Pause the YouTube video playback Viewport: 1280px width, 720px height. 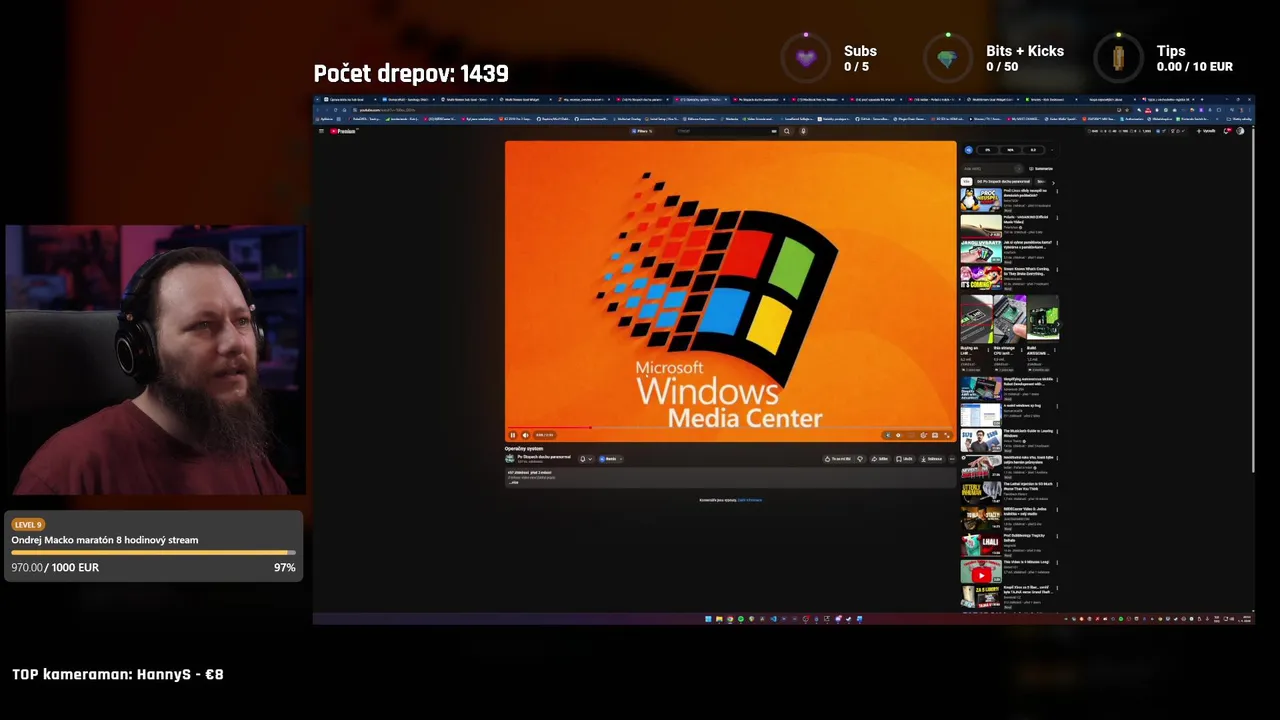(x=513, y=435)
